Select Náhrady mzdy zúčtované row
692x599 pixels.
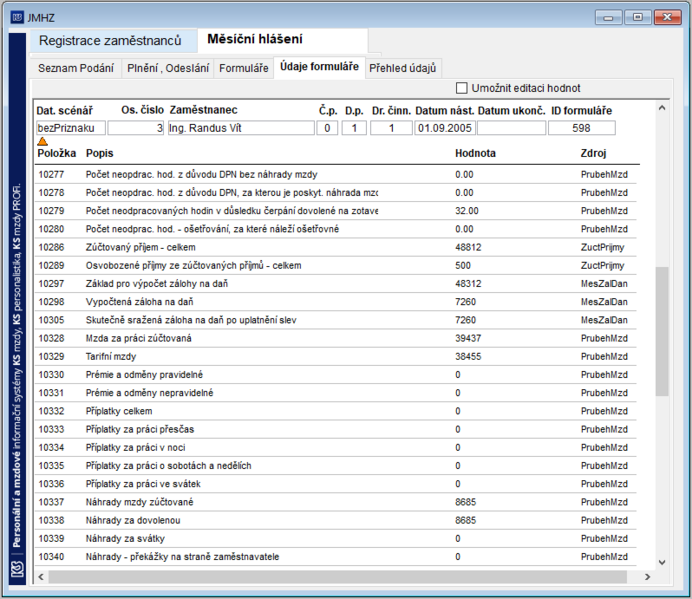tap(335, 502)
